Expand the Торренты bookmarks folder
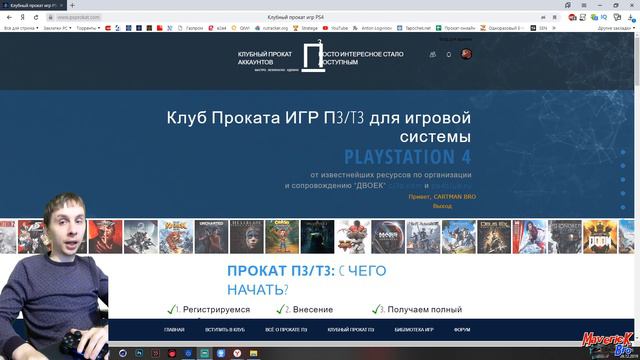This screenshot has height=360, width=640. tap(88, 28)
